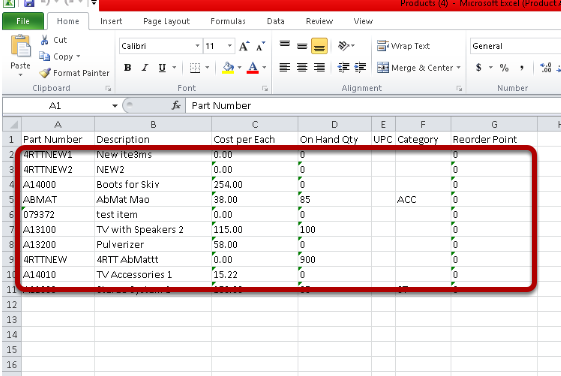Apply Percent Style format

pyautogui.click(x=504, y=67)
